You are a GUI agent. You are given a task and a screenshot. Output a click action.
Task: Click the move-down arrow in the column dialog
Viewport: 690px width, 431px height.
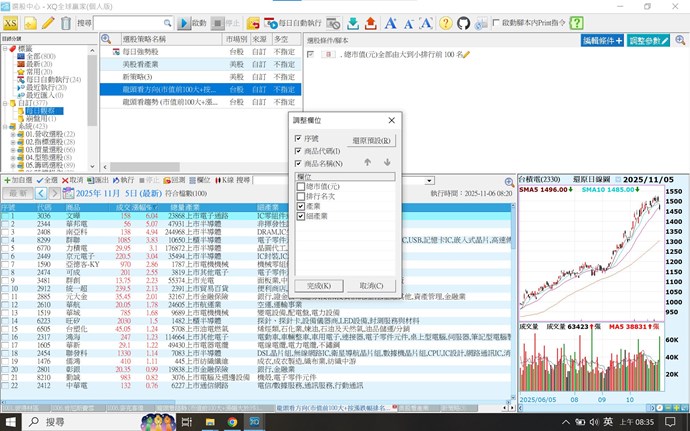(387, 162)
